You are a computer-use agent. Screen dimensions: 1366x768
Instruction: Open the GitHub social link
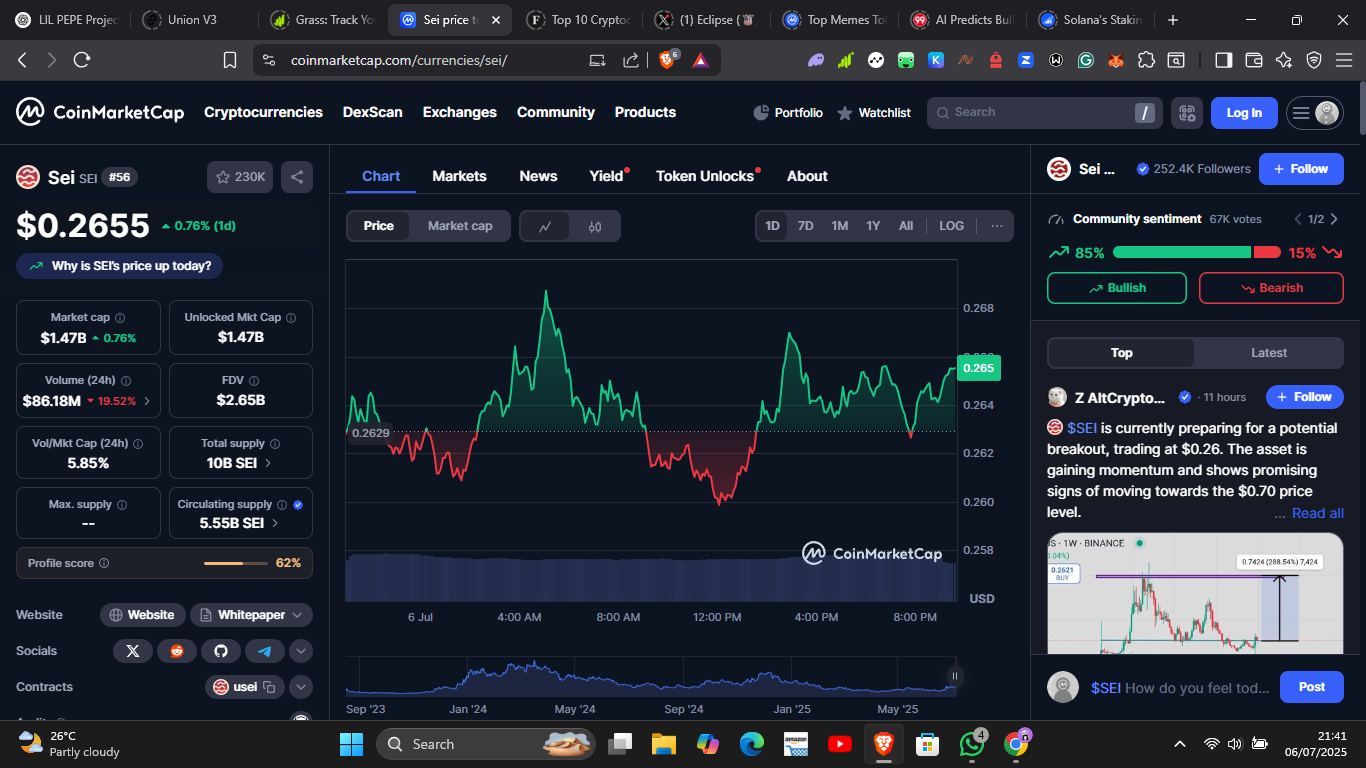[x=221, y=651]
